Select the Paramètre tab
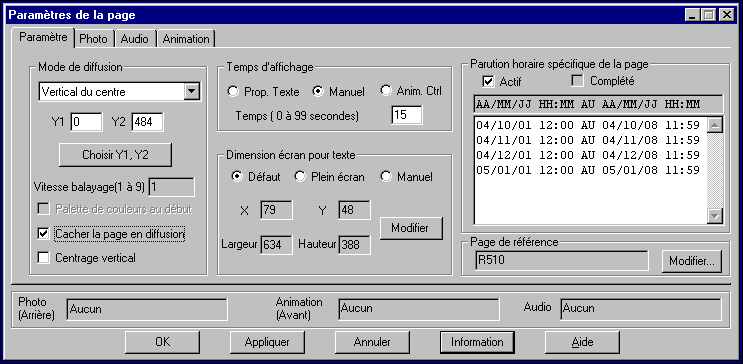The height and width of the screenshot is (364, 743). pyautogui.click(x=44, y=37)
